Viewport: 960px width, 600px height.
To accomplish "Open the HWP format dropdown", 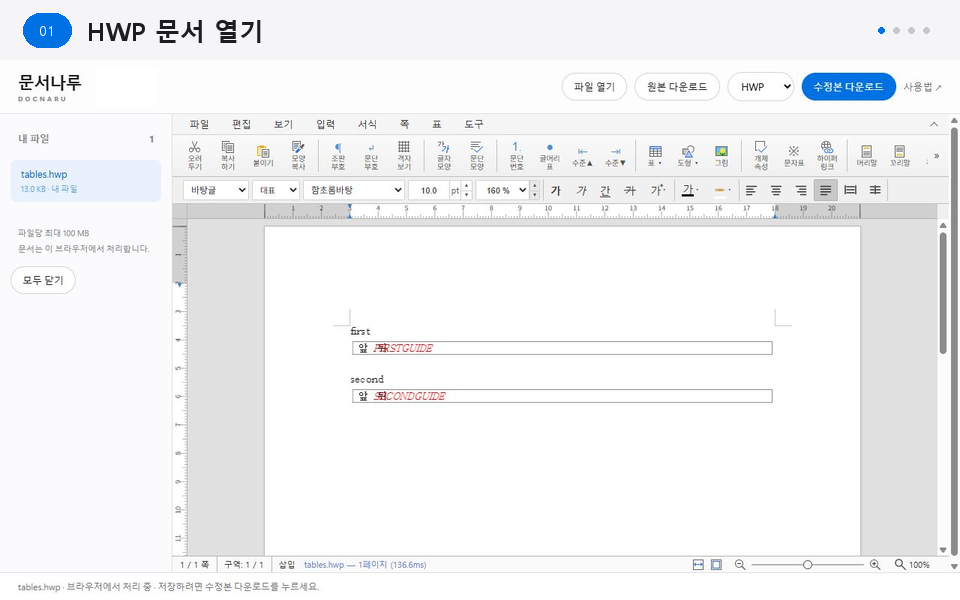I will tap(760, 87).
